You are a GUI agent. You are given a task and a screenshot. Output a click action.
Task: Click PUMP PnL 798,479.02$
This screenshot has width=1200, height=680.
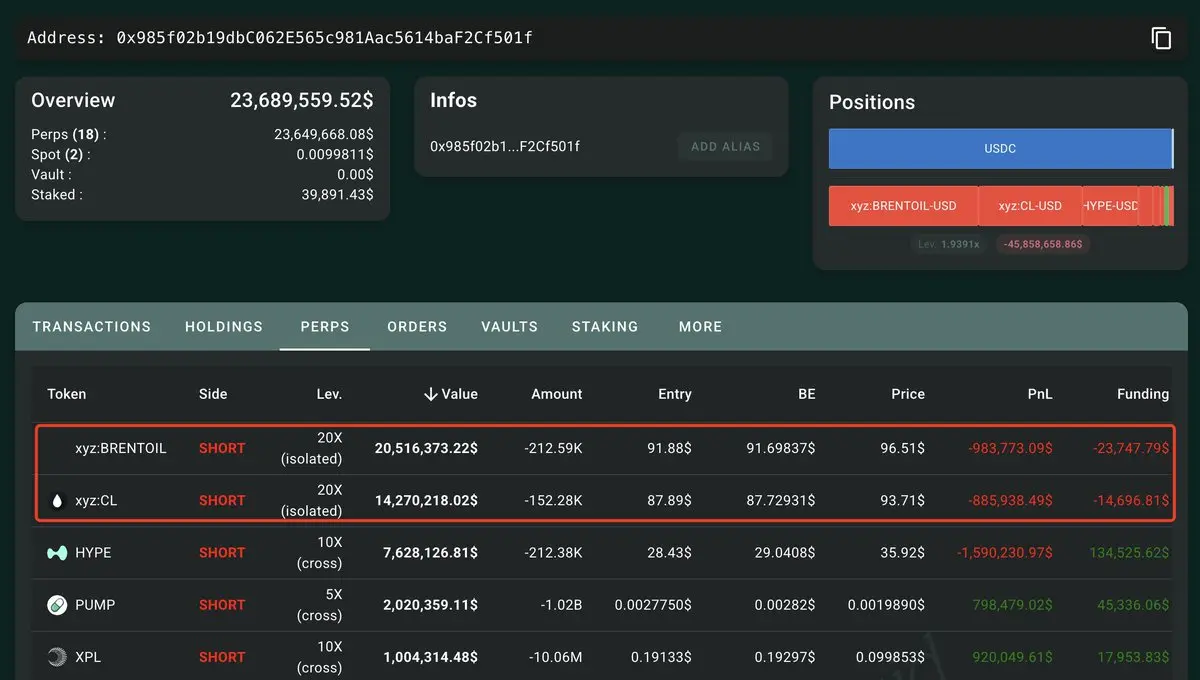coord(1012,605)
